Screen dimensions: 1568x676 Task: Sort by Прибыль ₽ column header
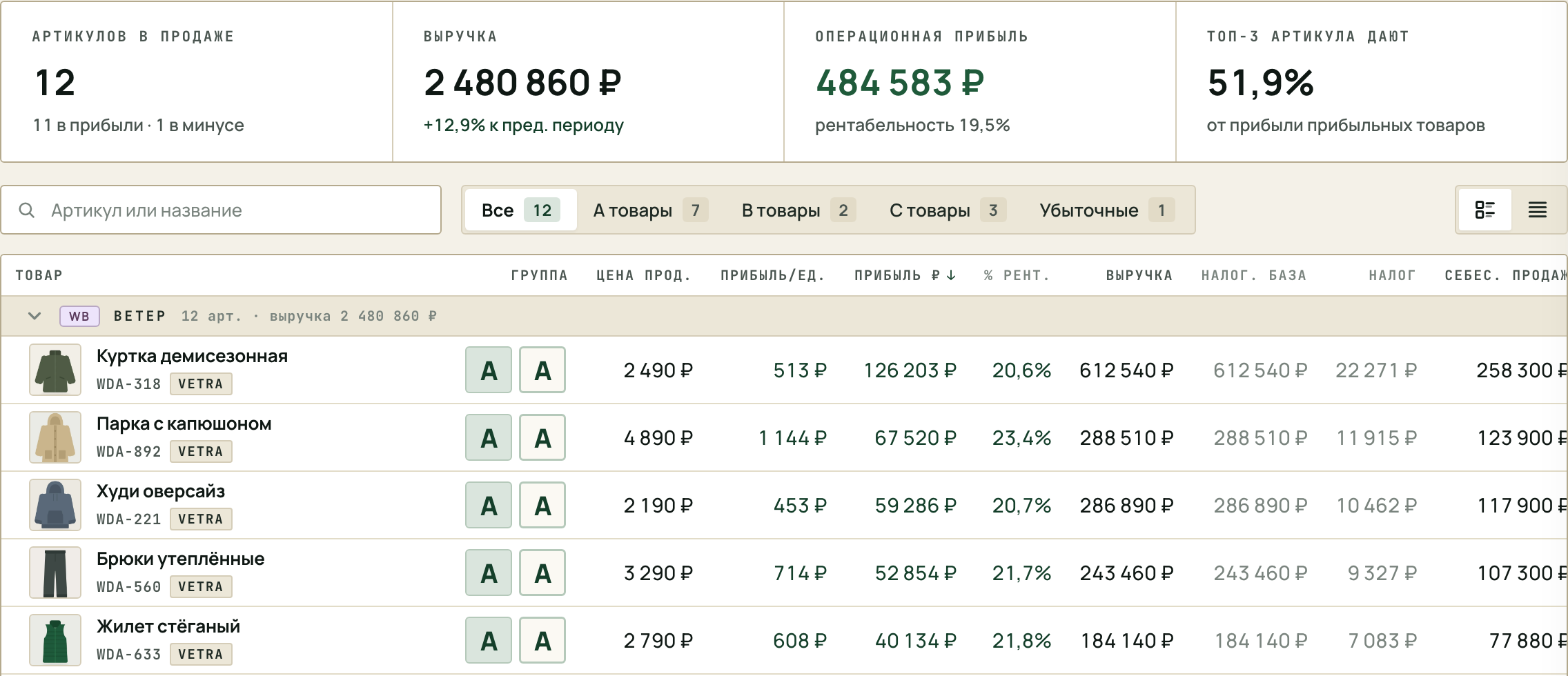[905, 275]
